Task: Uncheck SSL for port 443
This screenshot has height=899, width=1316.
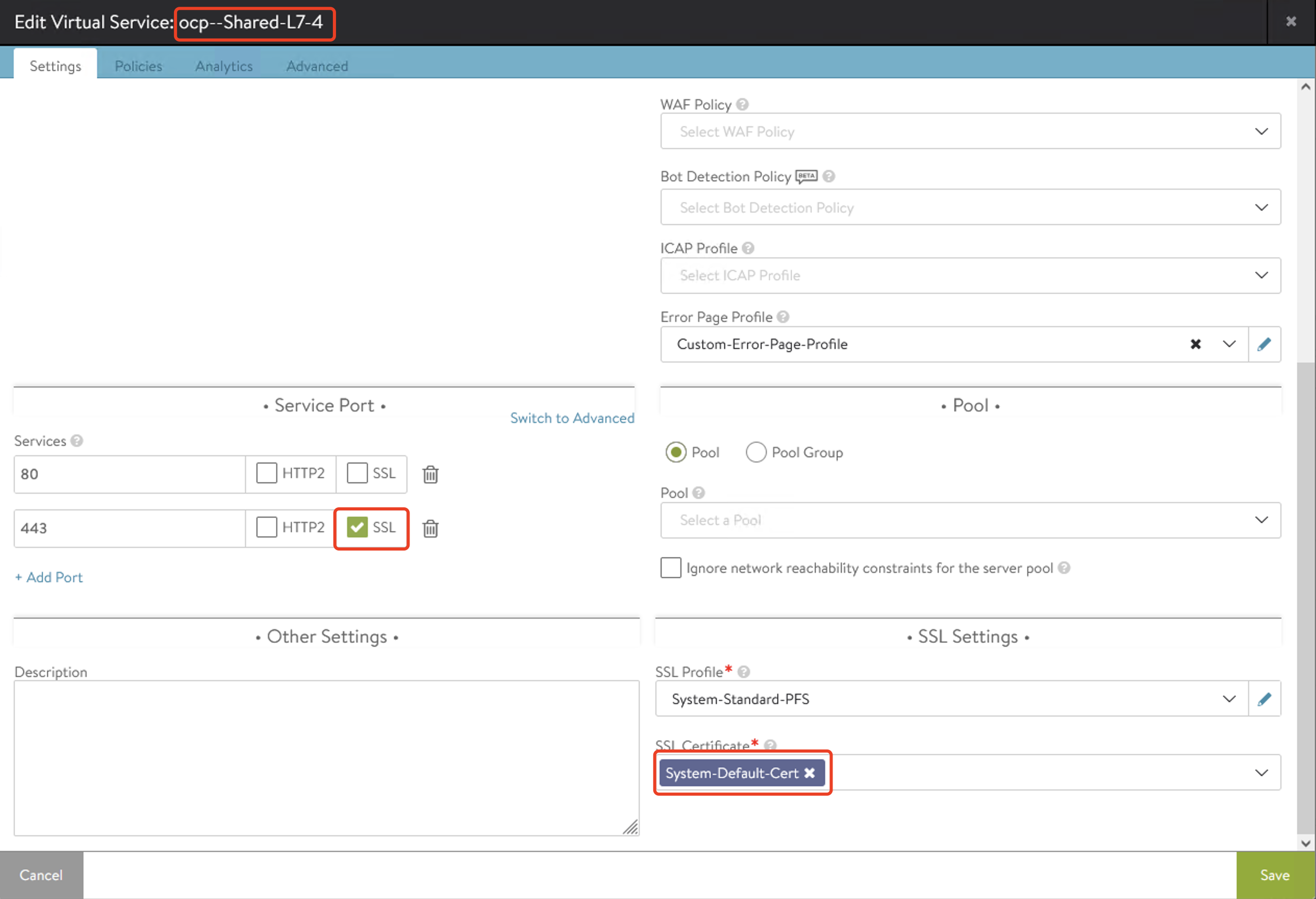Action: pos(357,528)
